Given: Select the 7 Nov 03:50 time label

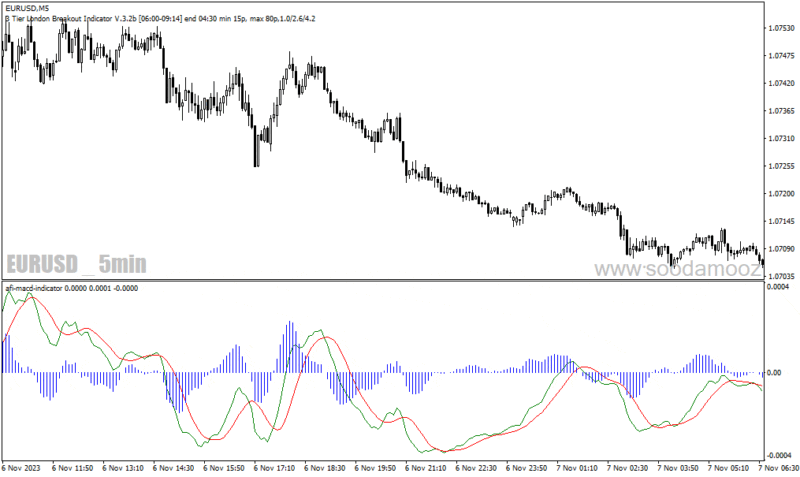Looking at the screenshot, I should (x=679, y=468).
